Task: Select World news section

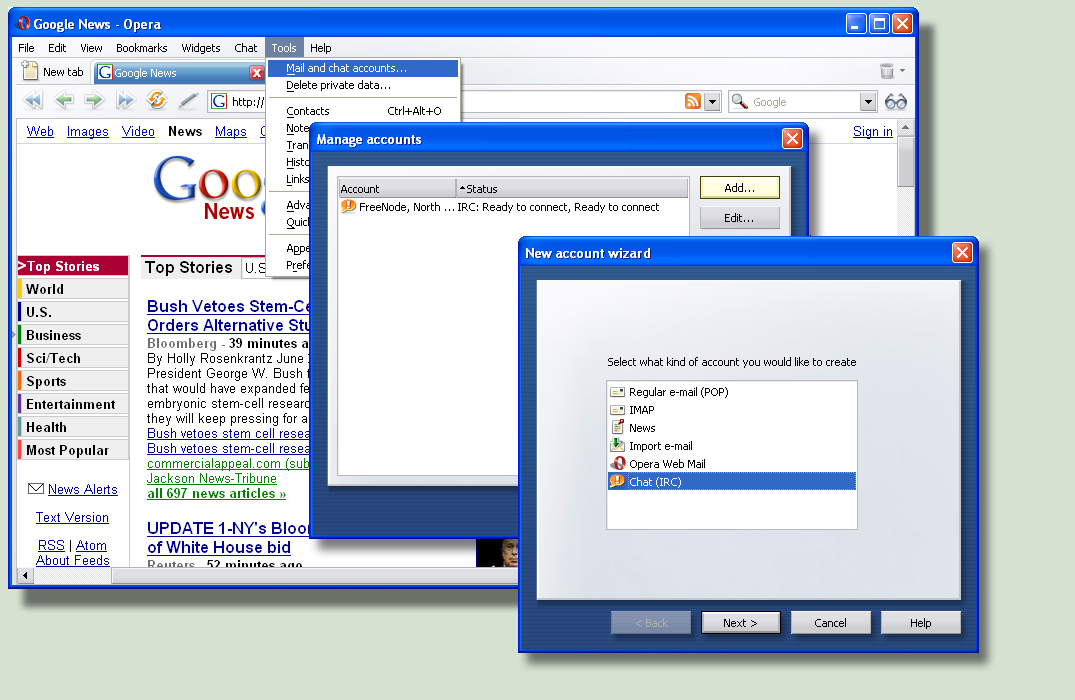Action: point(73,289)
